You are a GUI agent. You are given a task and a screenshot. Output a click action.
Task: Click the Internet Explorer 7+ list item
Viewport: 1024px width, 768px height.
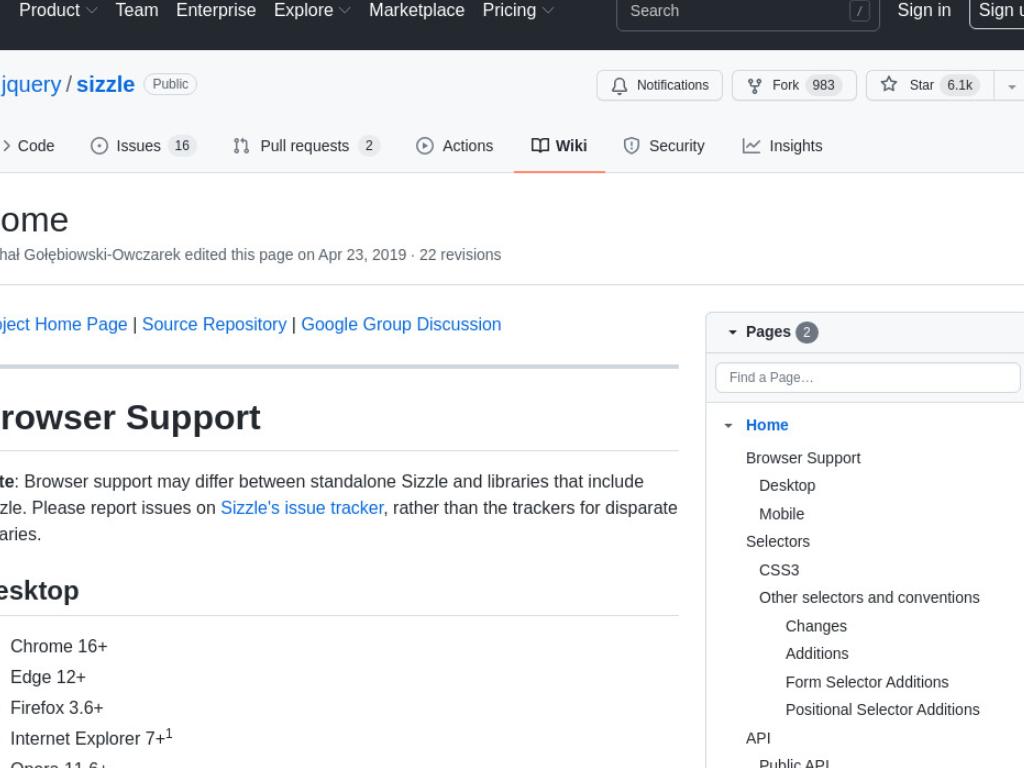click(x=91, y=737)
